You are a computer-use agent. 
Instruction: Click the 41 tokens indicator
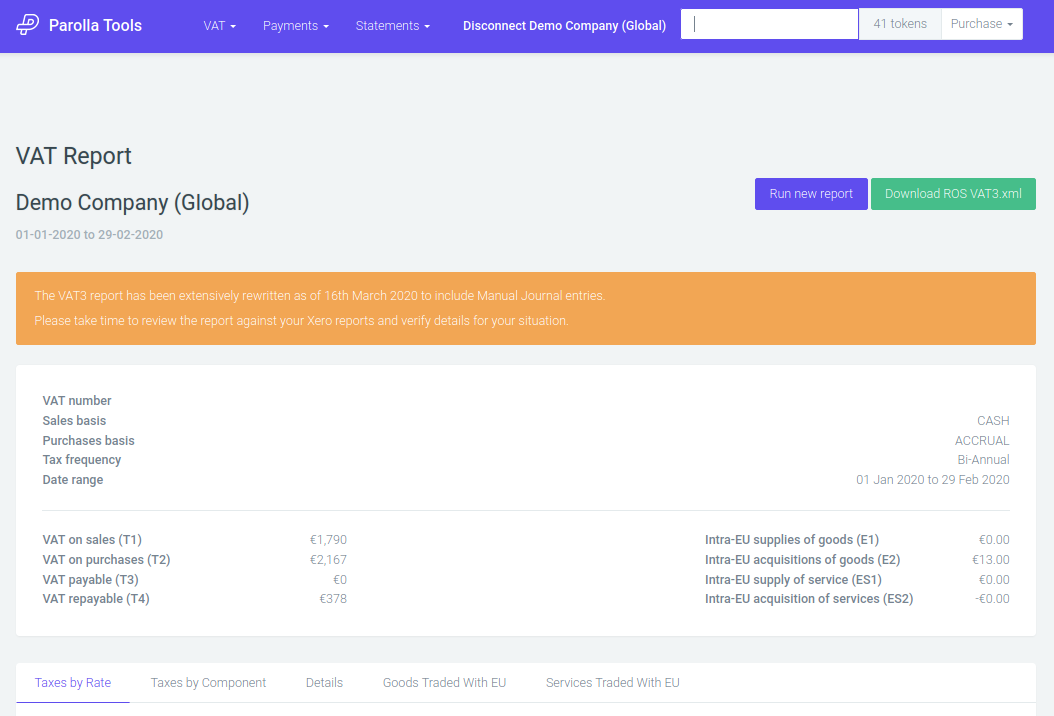pyautogui.click(x=900, y=23)
